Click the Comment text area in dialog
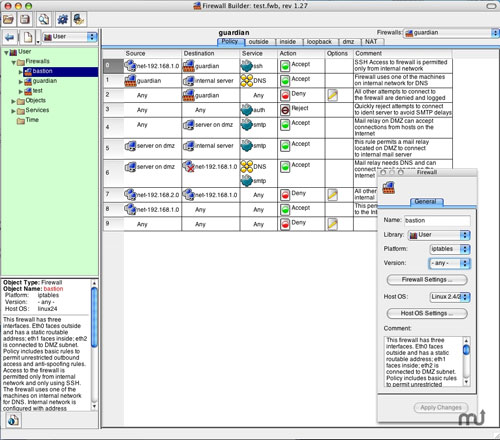This screenshot has height=440, width=500. [423, 362]
